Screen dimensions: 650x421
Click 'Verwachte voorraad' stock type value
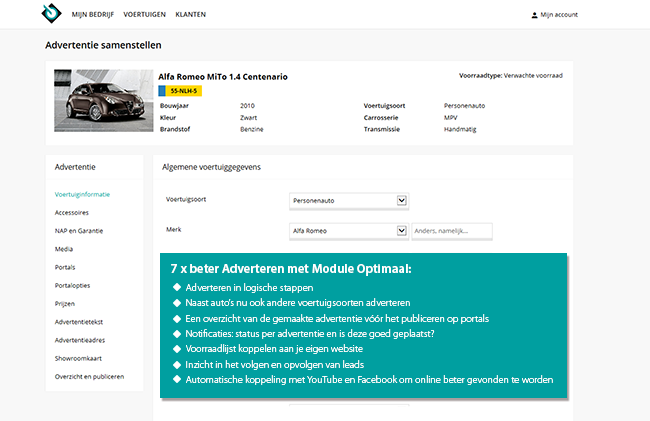click(x=534, y=75)
